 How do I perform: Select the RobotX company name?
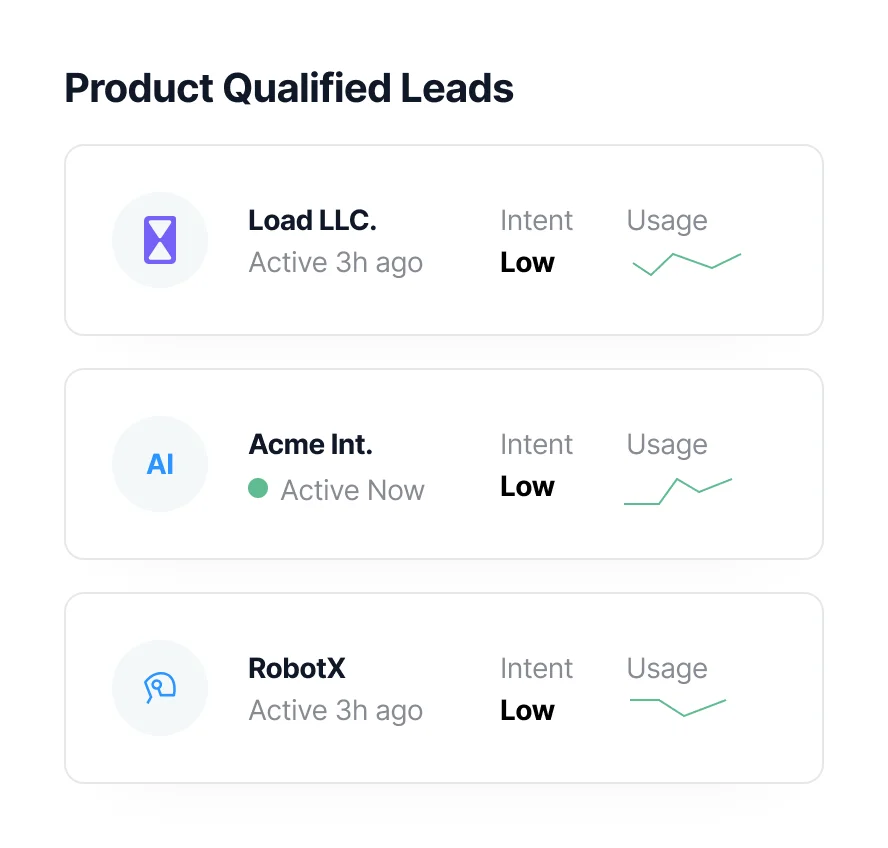(x=297, y=668)
